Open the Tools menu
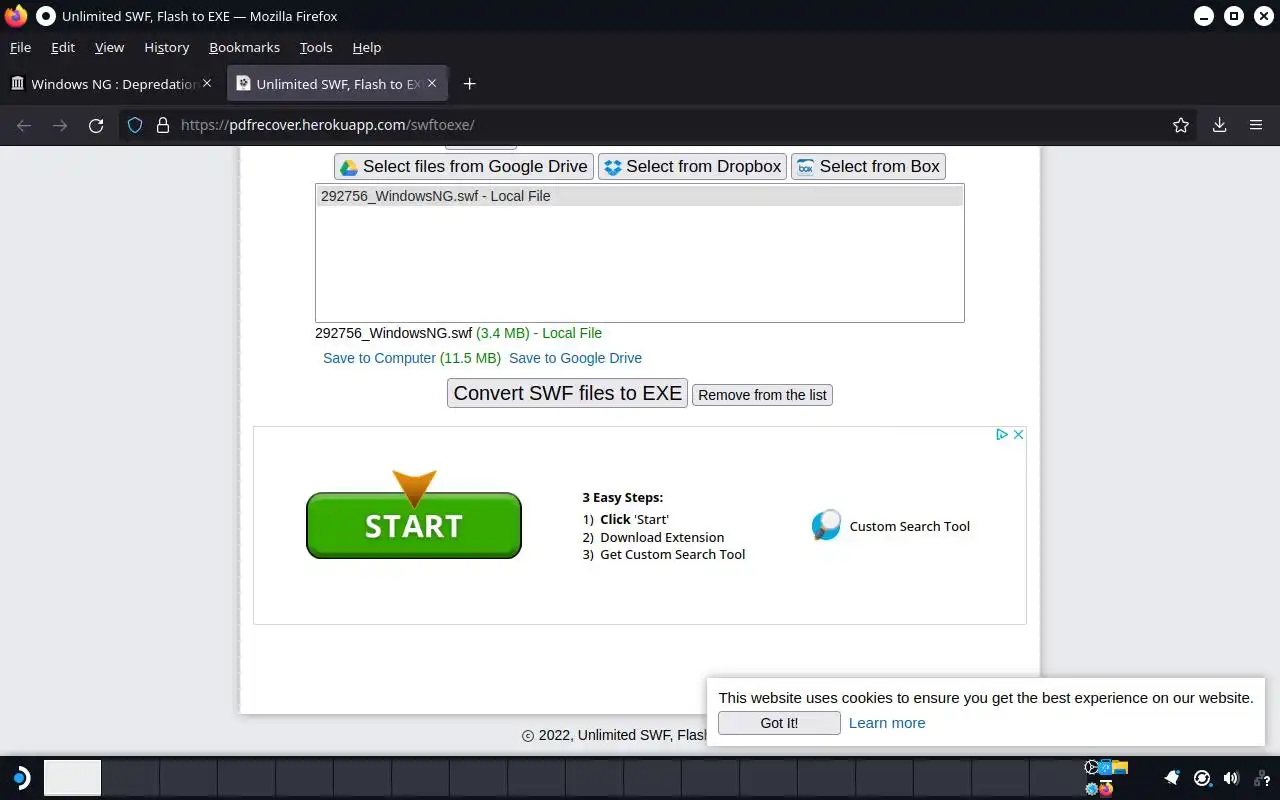The image size is (1280, 800). pos(316,47)
